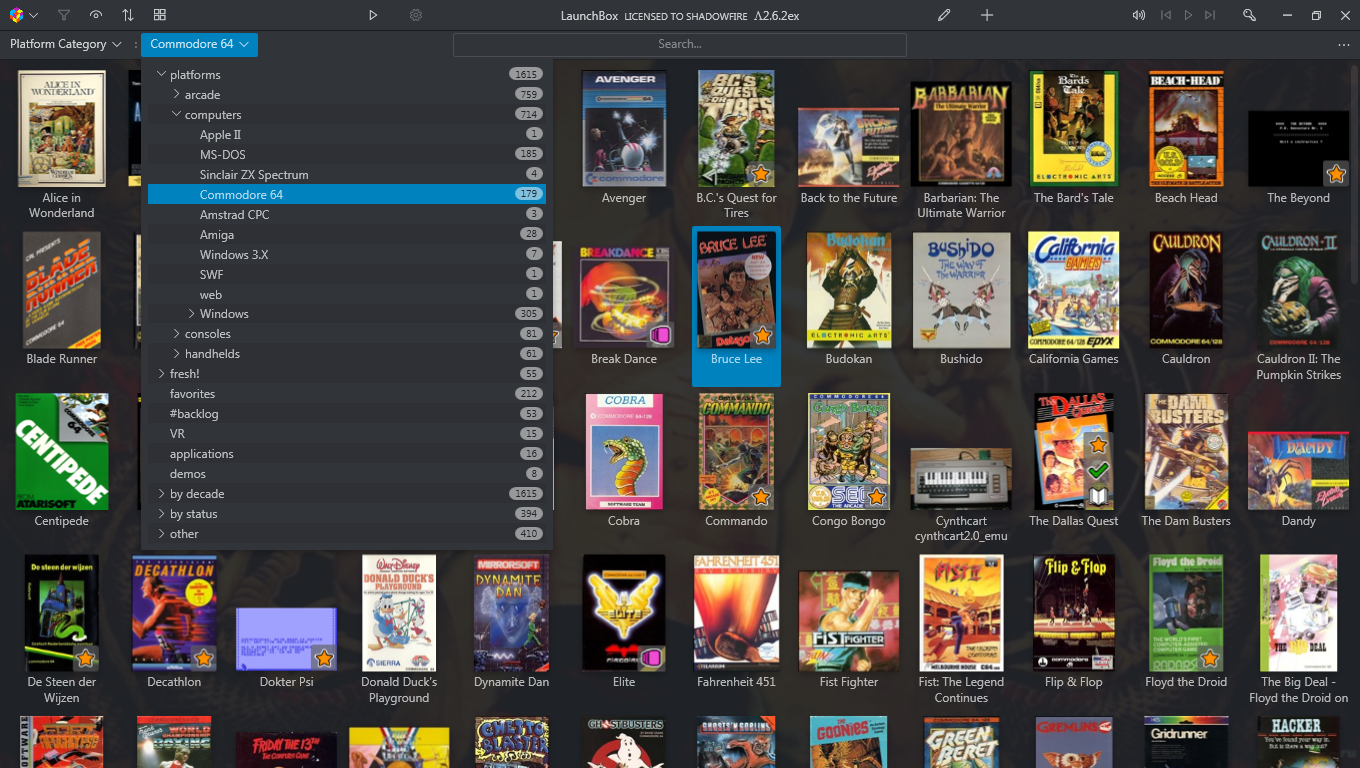Select Windows 3.X platform entry
The width and height of the screenshot is (1360, 768).
coord(346,255)
